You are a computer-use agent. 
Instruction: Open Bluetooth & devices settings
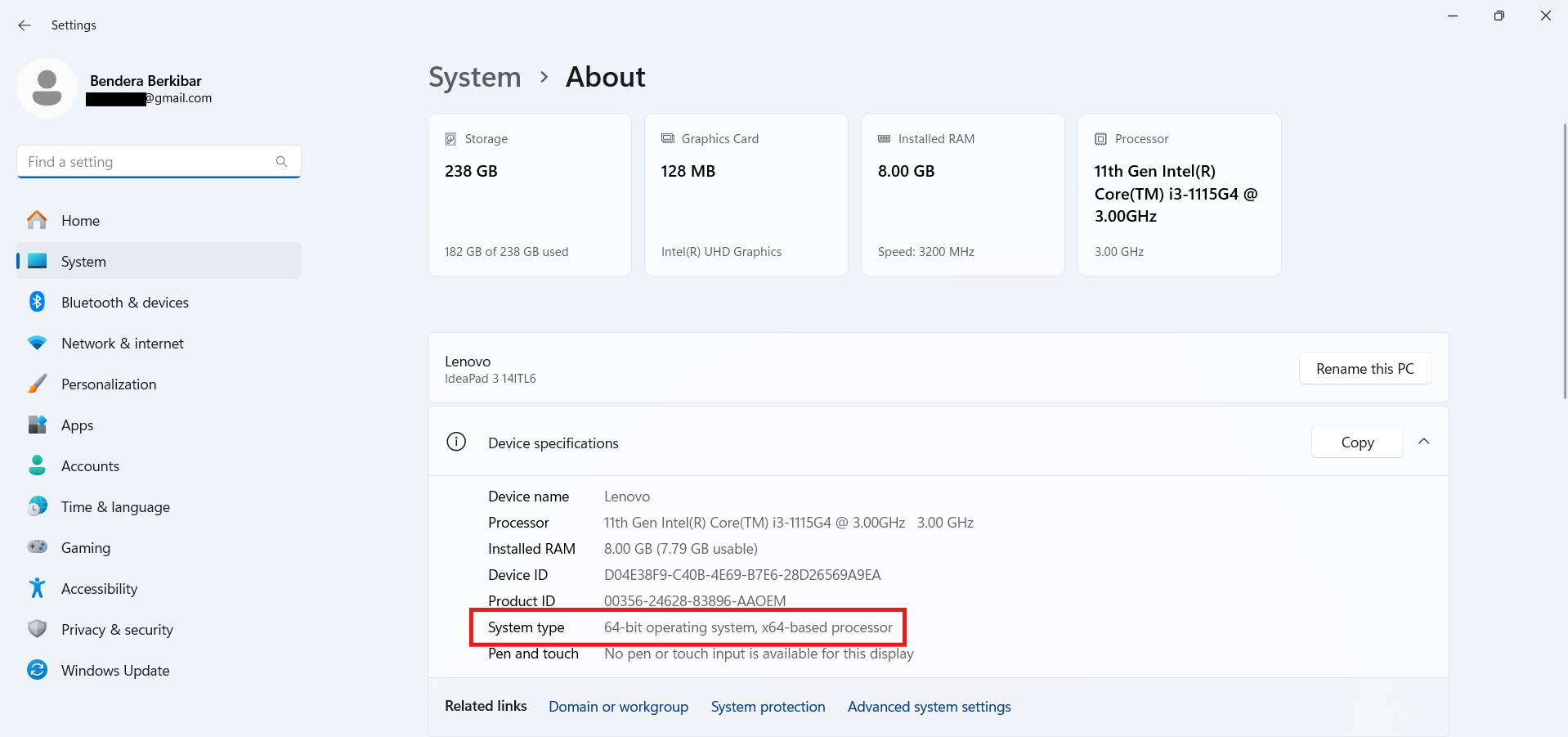point(124,303)
